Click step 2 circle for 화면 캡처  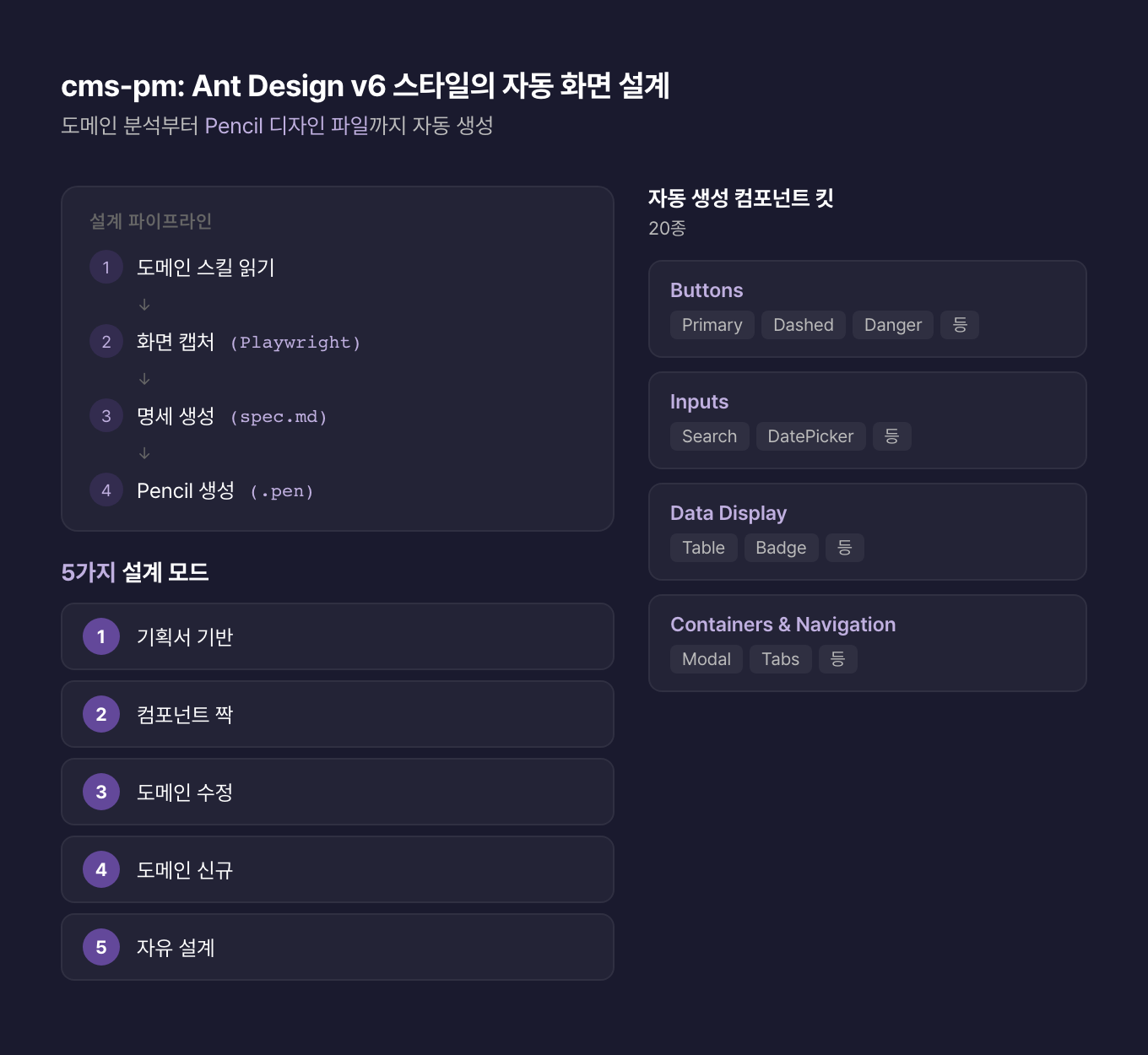[106, 342]
